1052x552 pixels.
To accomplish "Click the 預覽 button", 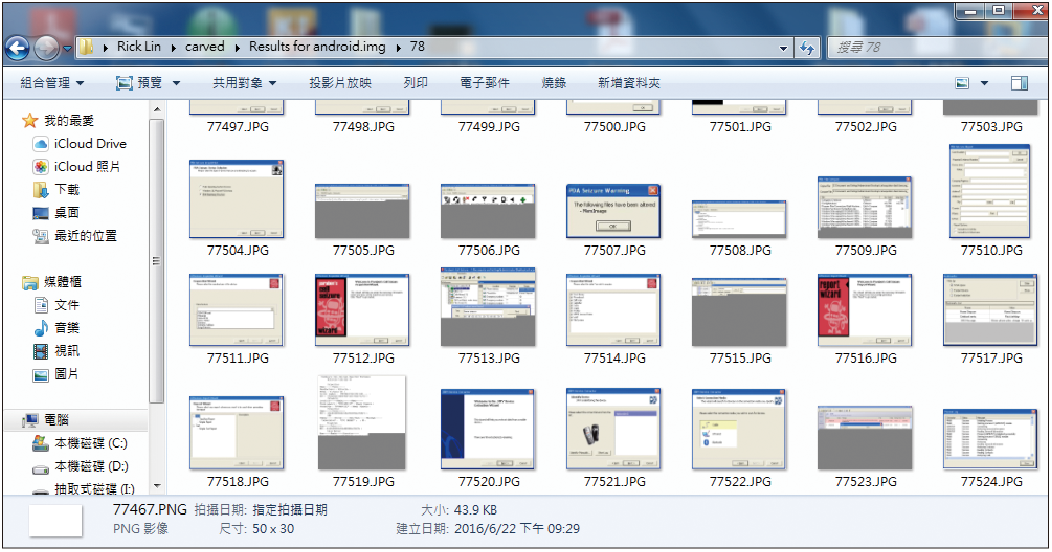I will [x=140, y=82].
